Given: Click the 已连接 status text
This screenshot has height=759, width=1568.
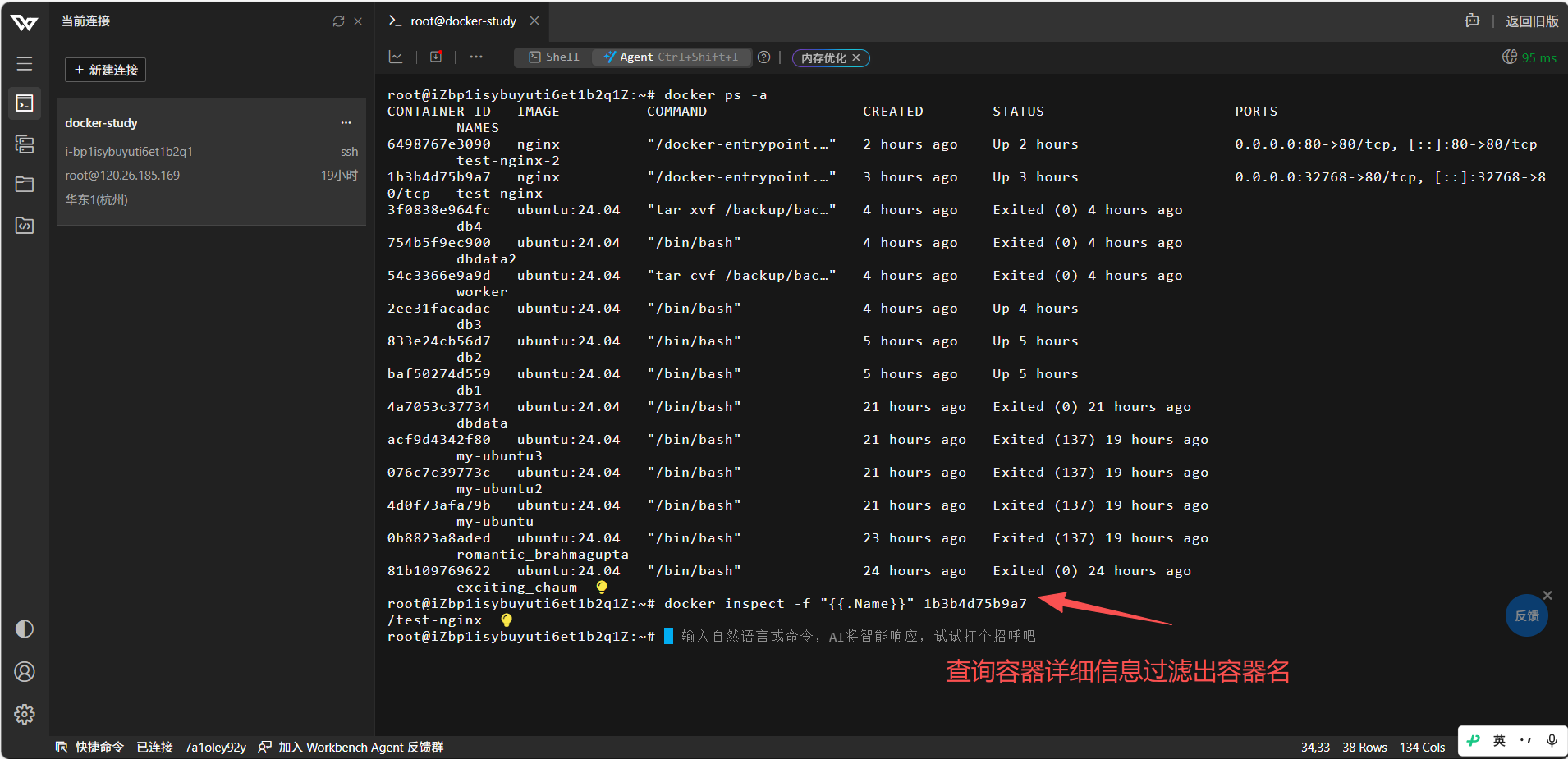Looking at the screenshot, I should [x=154, y=747].
